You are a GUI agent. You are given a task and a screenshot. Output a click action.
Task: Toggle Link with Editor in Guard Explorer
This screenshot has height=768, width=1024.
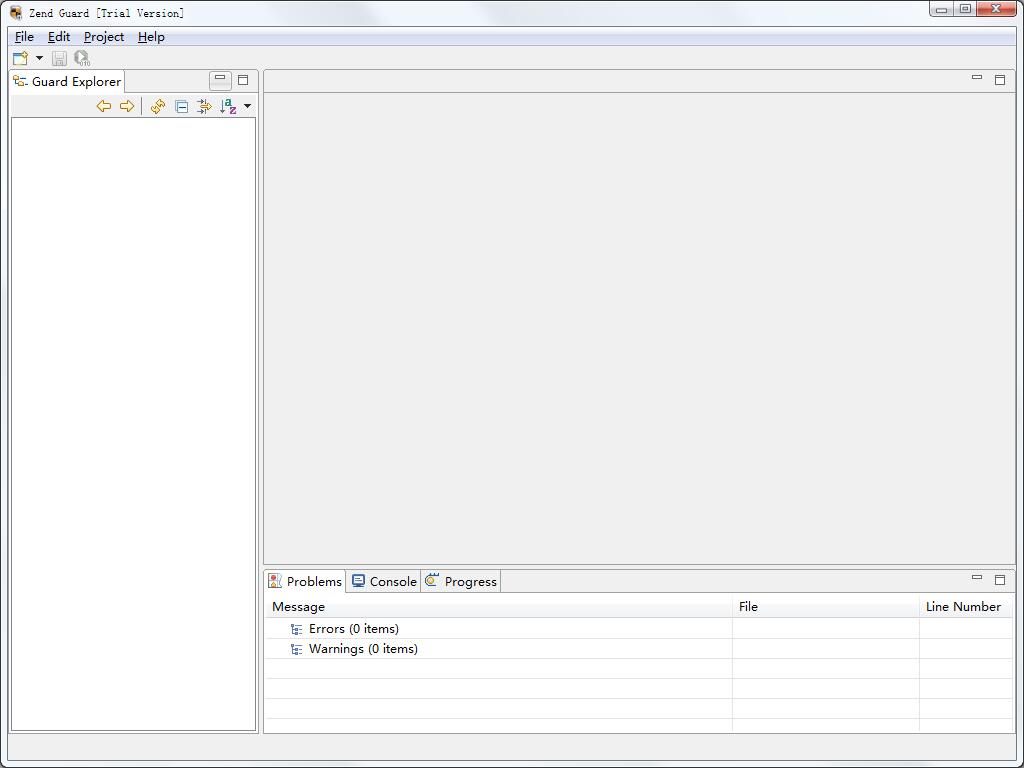[204, 106]
